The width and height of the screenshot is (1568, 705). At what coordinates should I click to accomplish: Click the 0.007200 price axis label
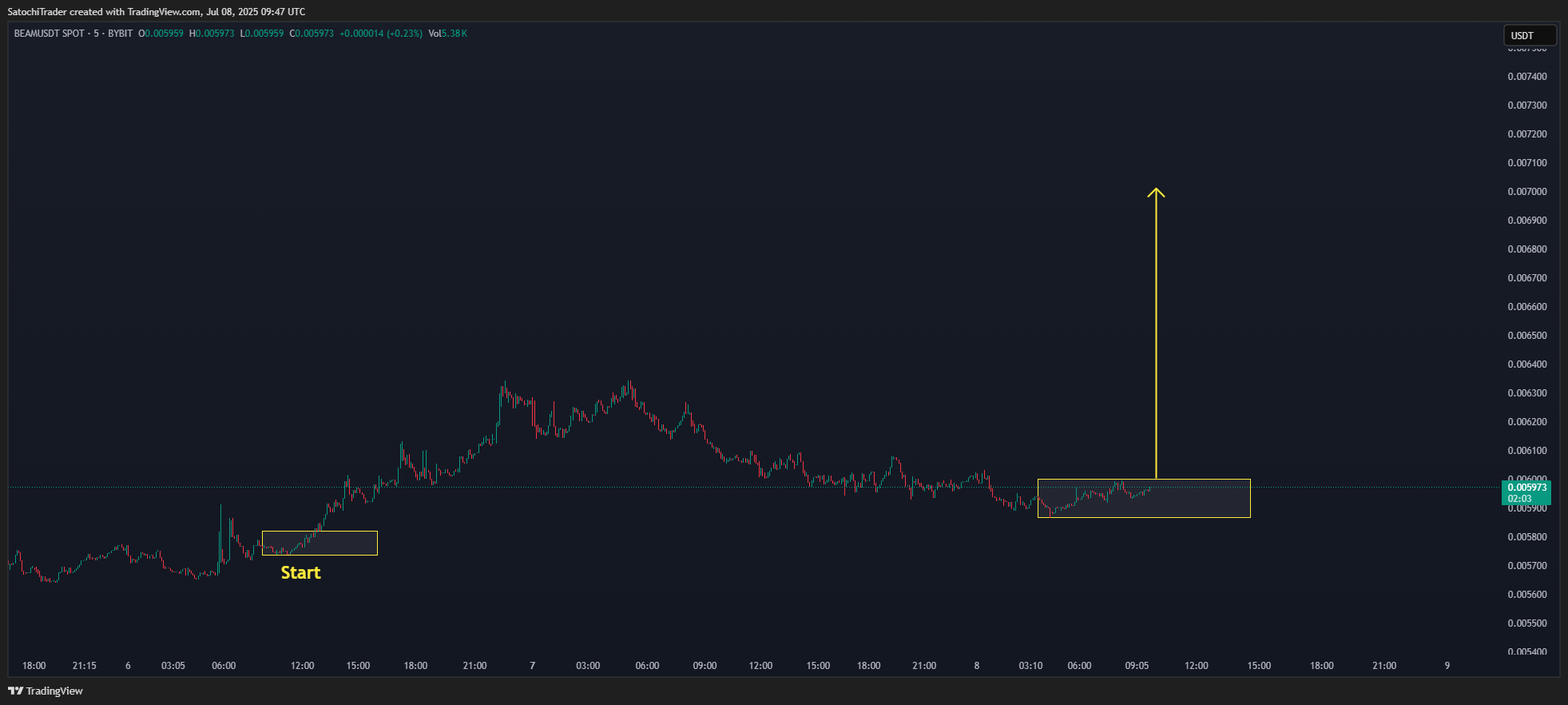point(1527,134)
